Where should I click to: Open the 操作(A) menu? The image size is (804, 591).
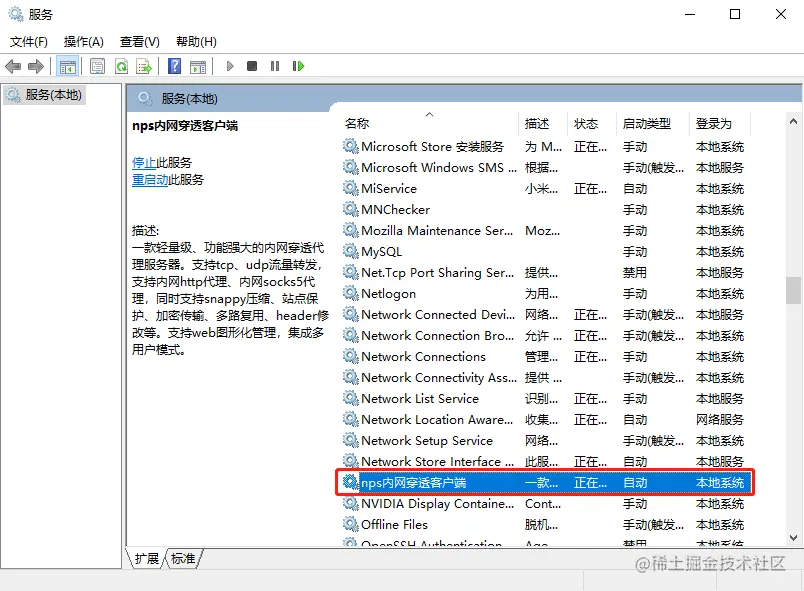[x=84, y=42]
